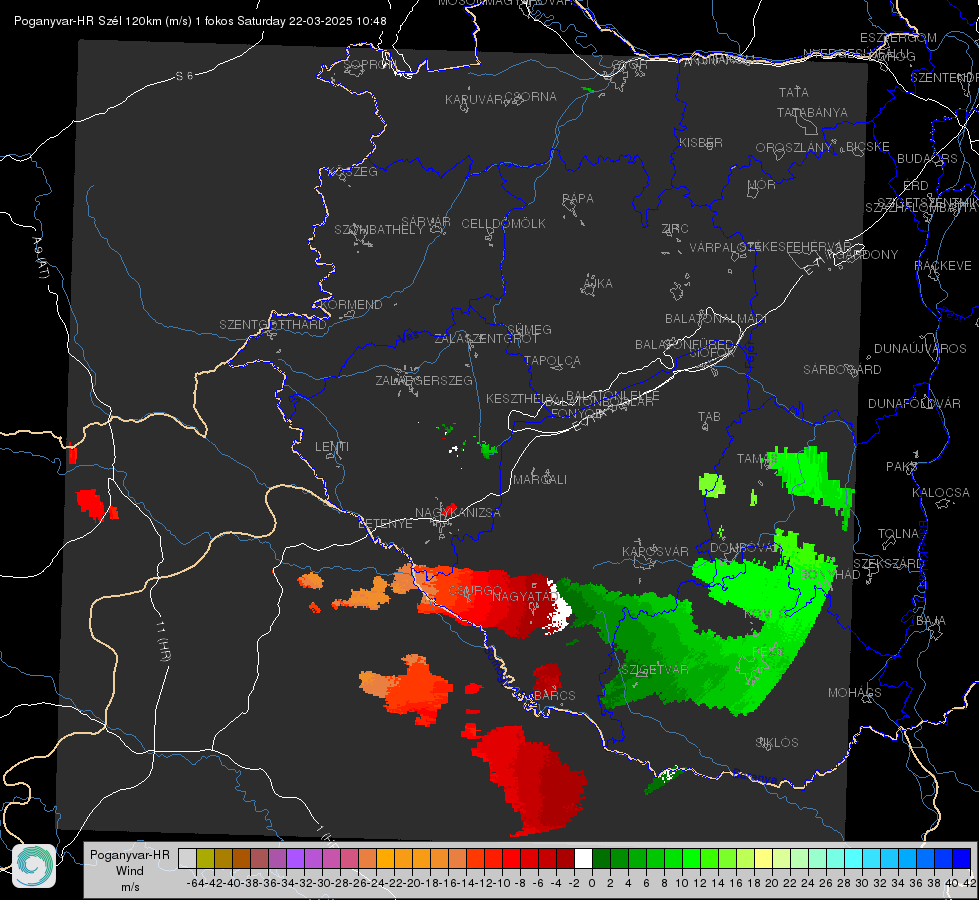Click the '42' legend scale value

pyautogui.click(x=970, y=883)
